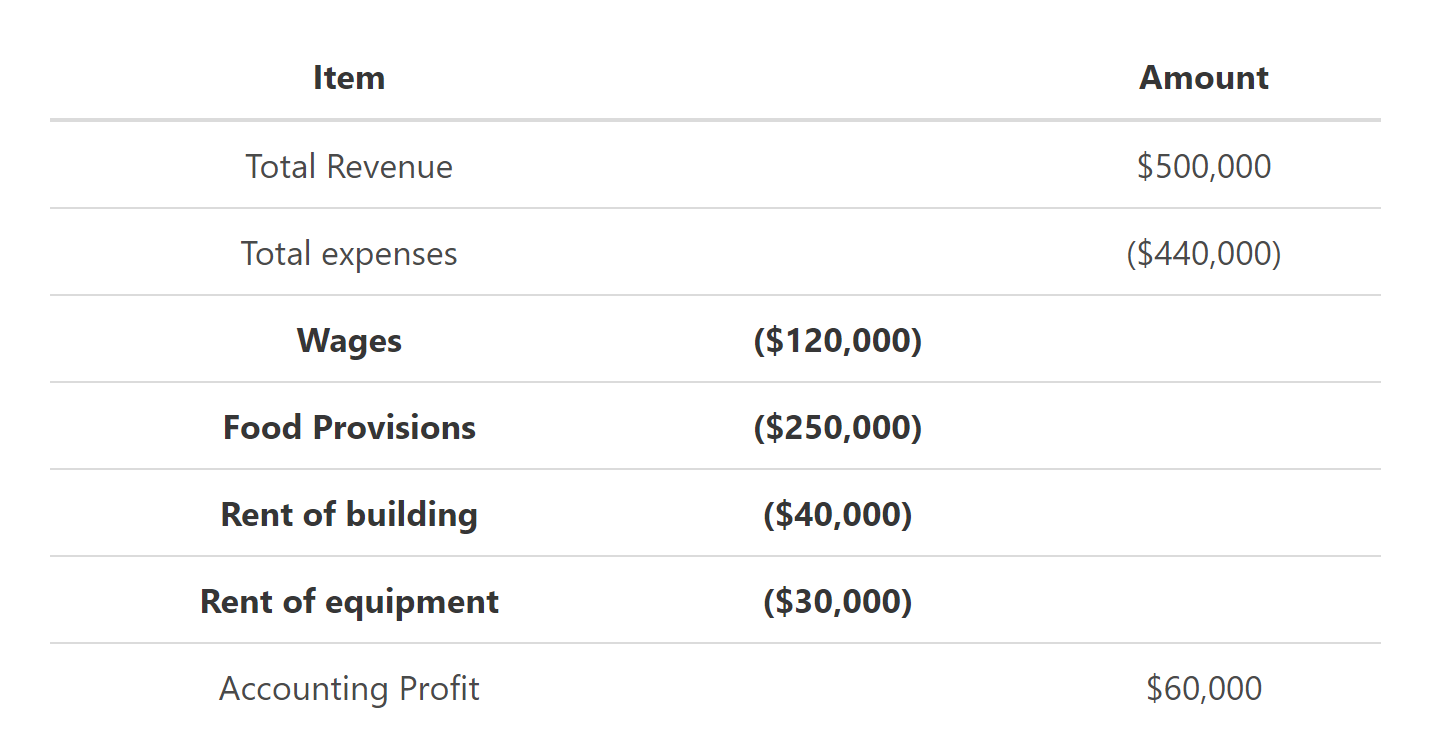Click empty Amount cell in Rent of equipment row
Viewport: 1437px width, 755px height.
pyautogui.click(x=1204, y=602)
